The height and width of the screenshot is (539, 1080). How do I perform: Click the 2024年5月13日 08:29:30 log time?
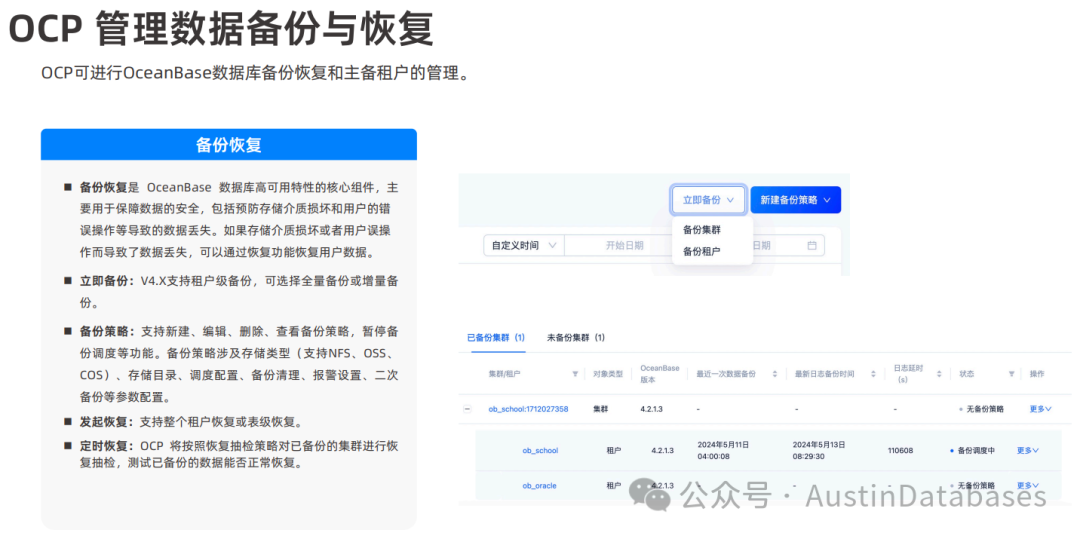click(x=819, y=450)
